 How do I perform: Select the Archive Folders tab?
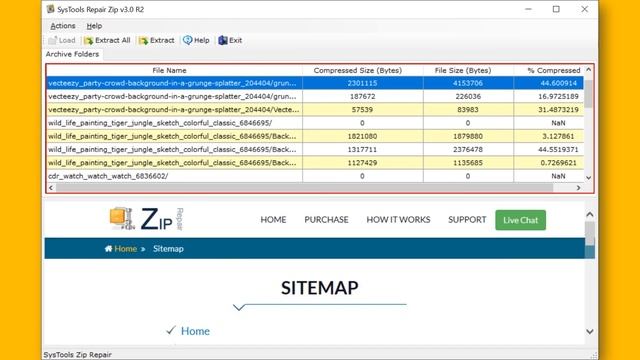pos(72,54)
